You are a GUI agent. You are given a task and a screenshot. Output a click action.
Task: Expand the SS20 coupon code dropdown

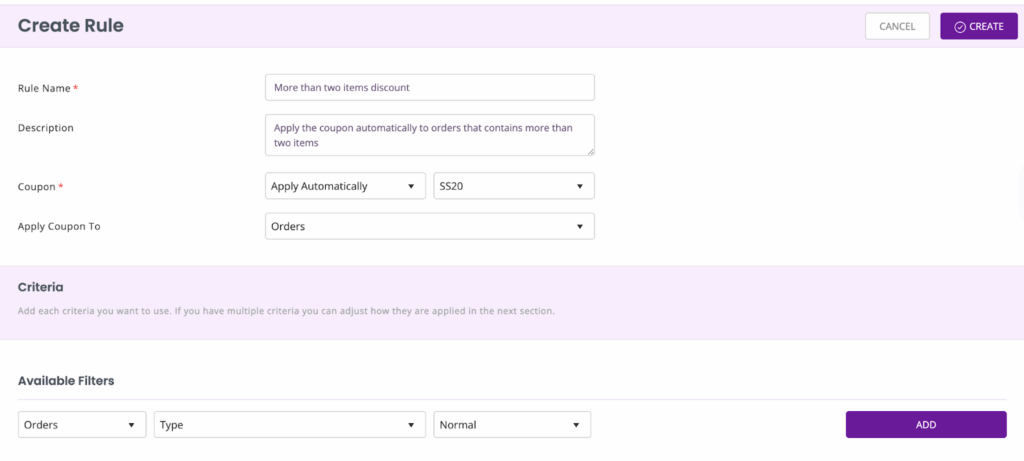[x=514, y=186]
